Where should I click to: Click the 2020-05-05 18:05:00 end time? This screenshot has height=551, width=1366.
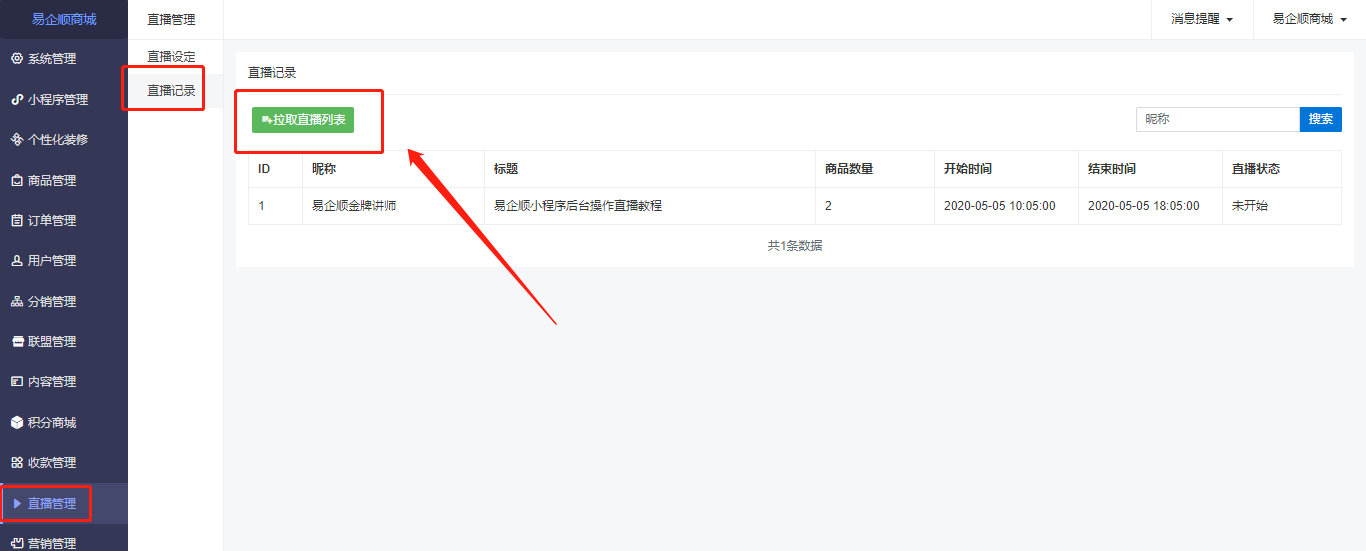(x=1144, y=206)
